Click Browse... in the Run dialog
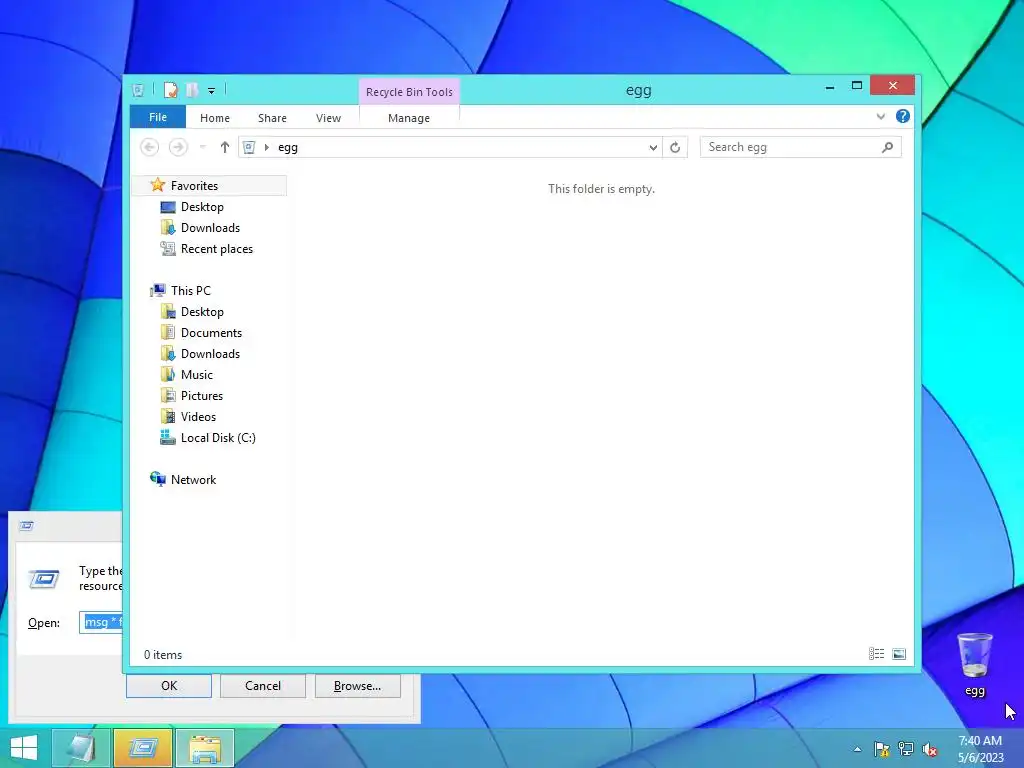The width and height of the screenshot is (1024, 768). click(x=357, y=686)
